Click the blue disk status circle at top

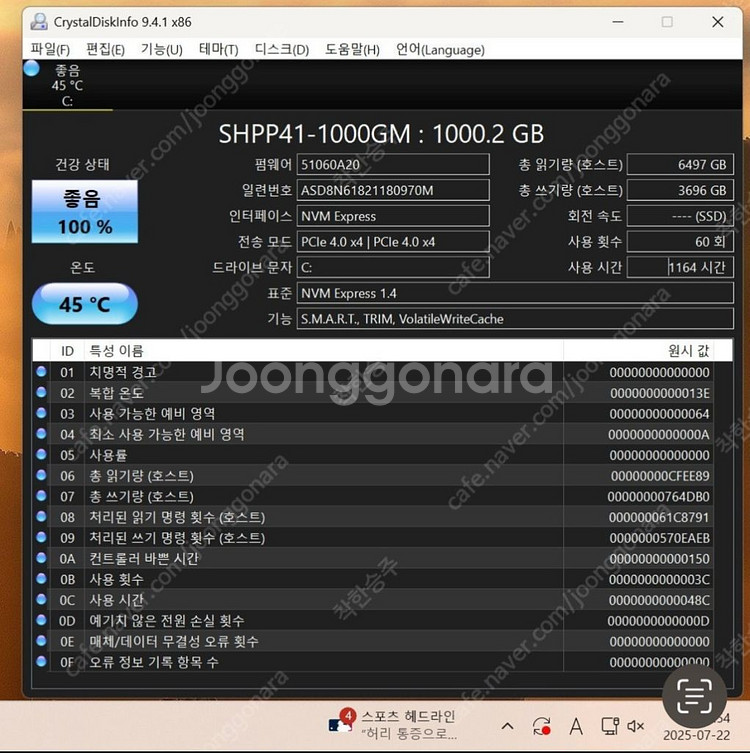pyautogui.click(x=32, y=69)
